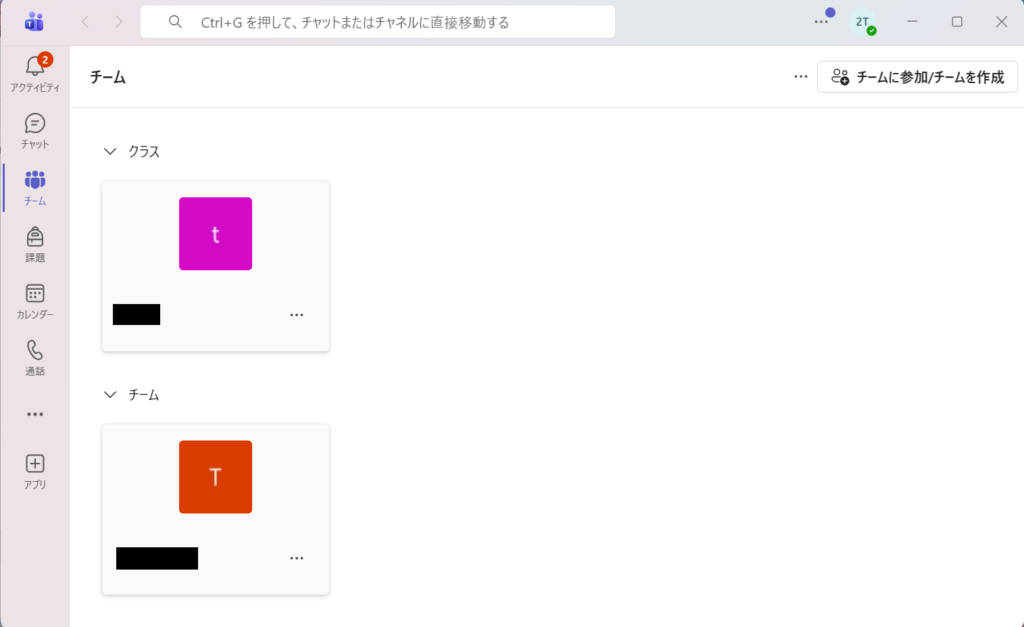Go forward with the right arrow

(119, 22)
